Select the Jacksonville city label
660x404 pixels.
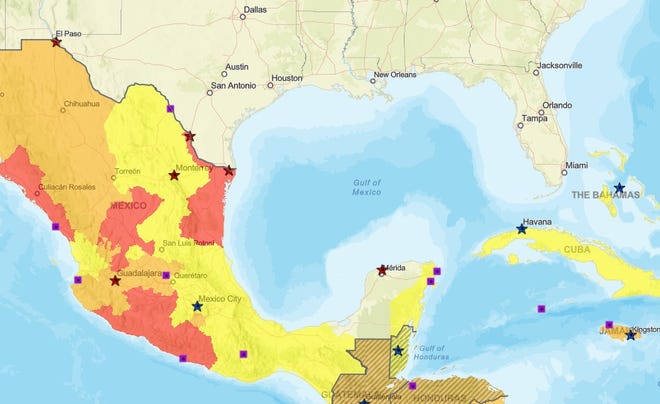point(560,65)
